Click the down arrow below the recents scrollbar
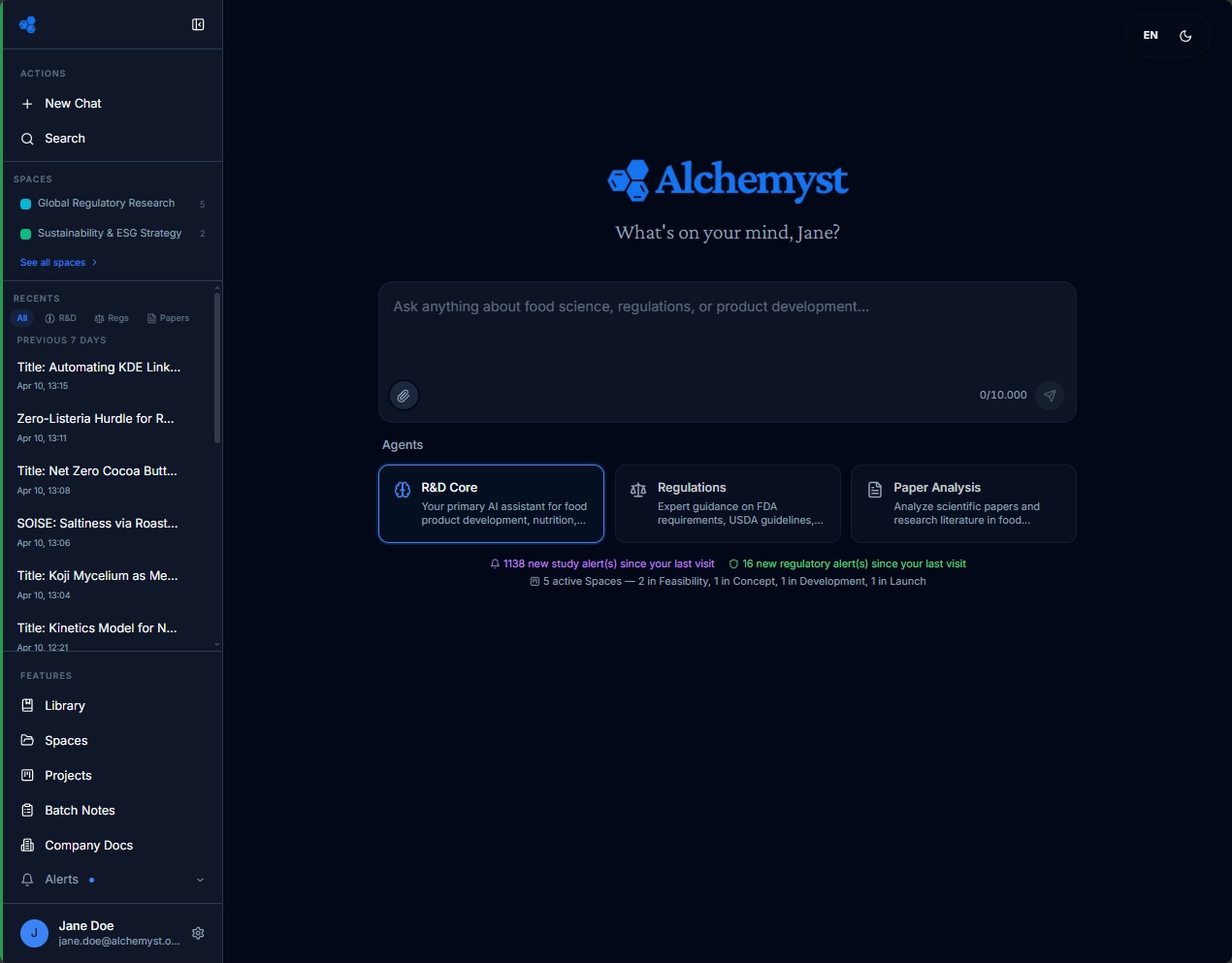This screenshot has height=963, width=1232. coord(216,644)
